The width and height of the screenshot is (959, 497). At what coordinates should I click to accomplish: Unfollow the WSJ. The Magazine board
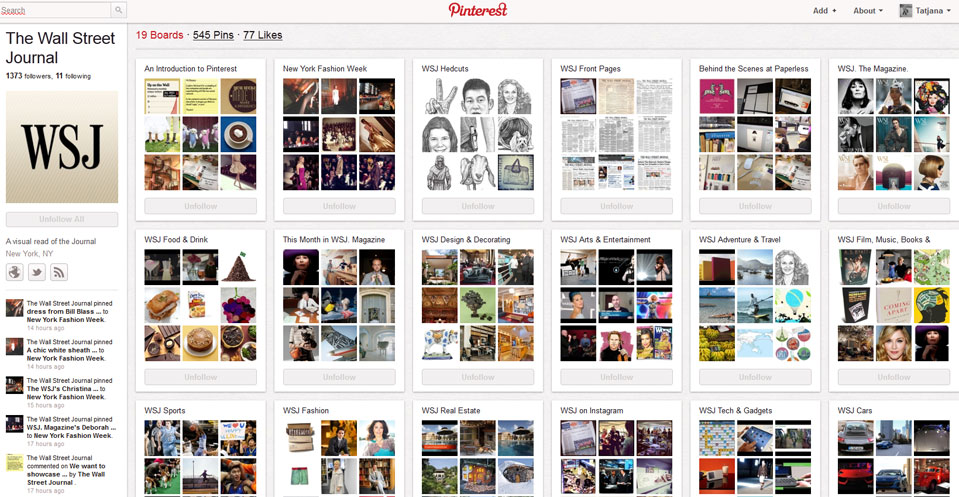point(894,206)
